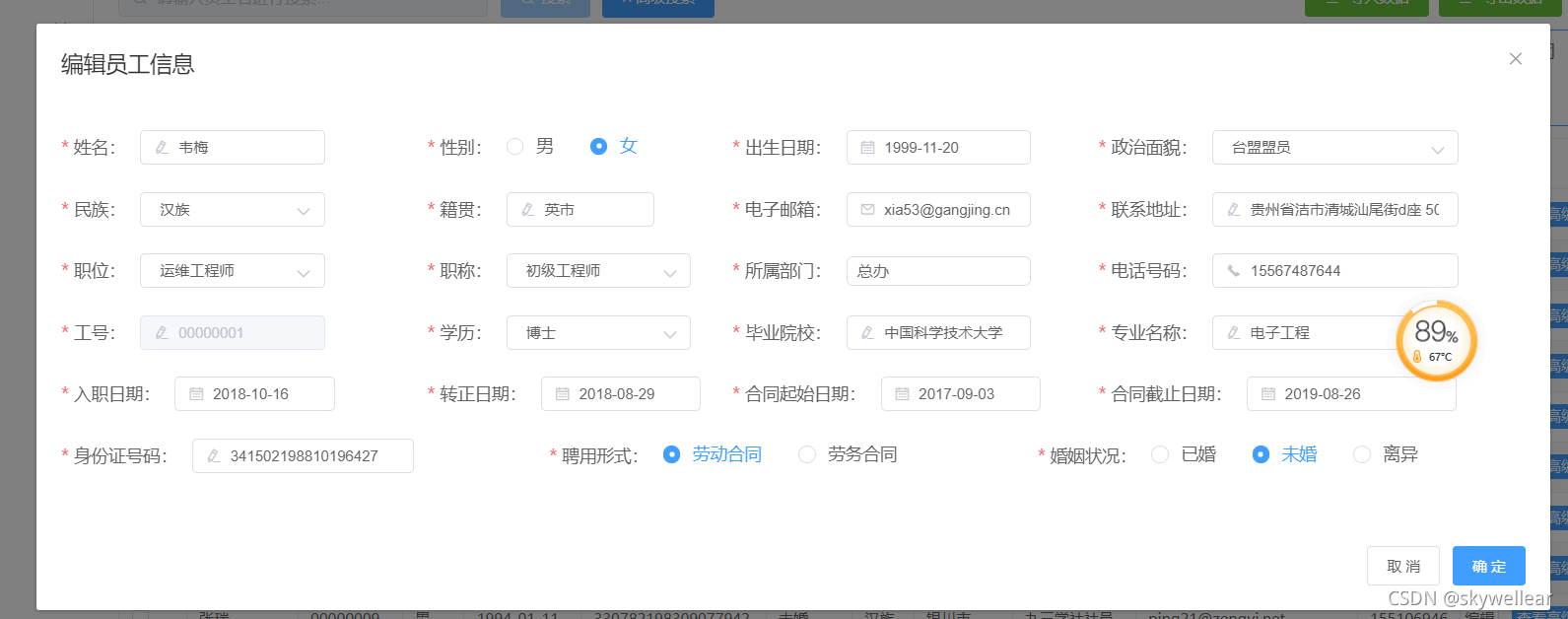Viewport: 1568px width, 619px height.
Task: Click the school value 中国科学技术大学
Action: [943, 333]
